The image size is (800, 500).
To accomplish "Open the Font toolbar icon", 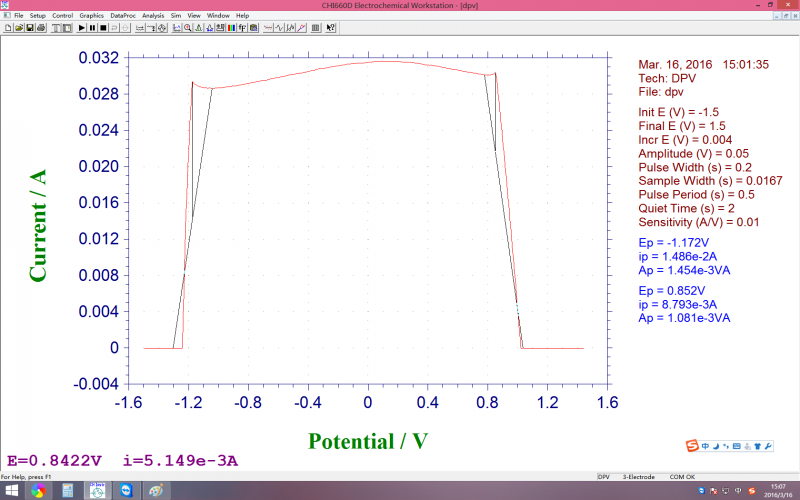I will click(242, 28).
